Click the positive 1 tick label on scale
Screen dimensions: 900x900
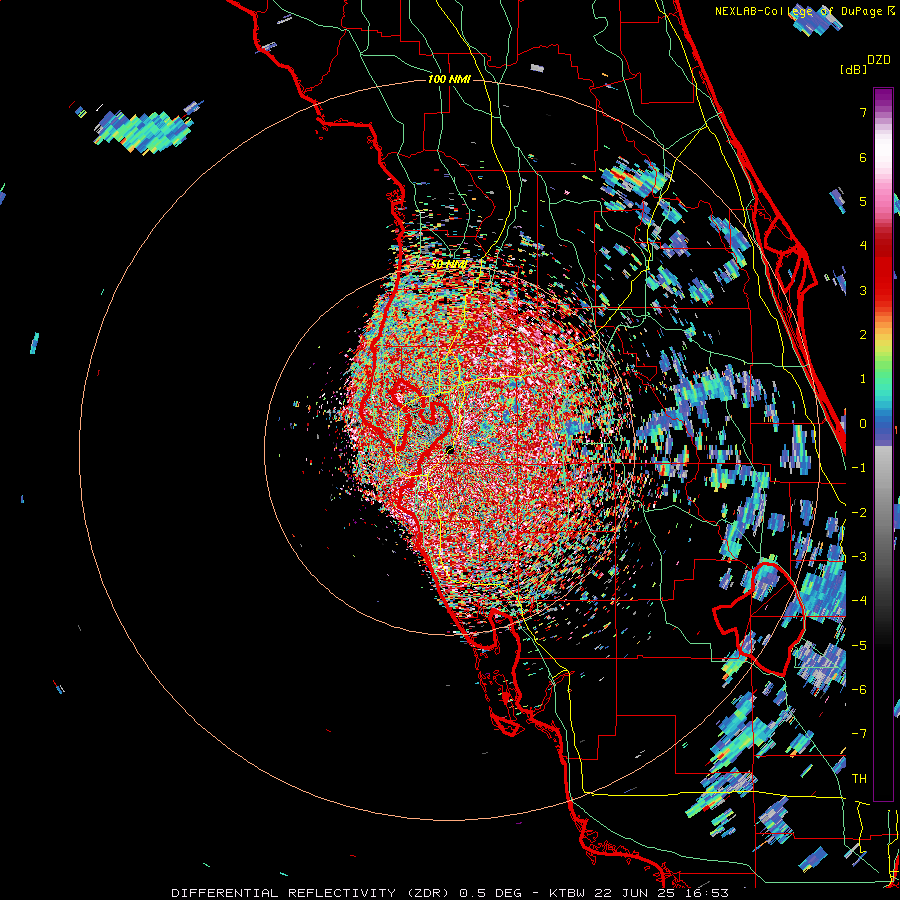[863, 379]
